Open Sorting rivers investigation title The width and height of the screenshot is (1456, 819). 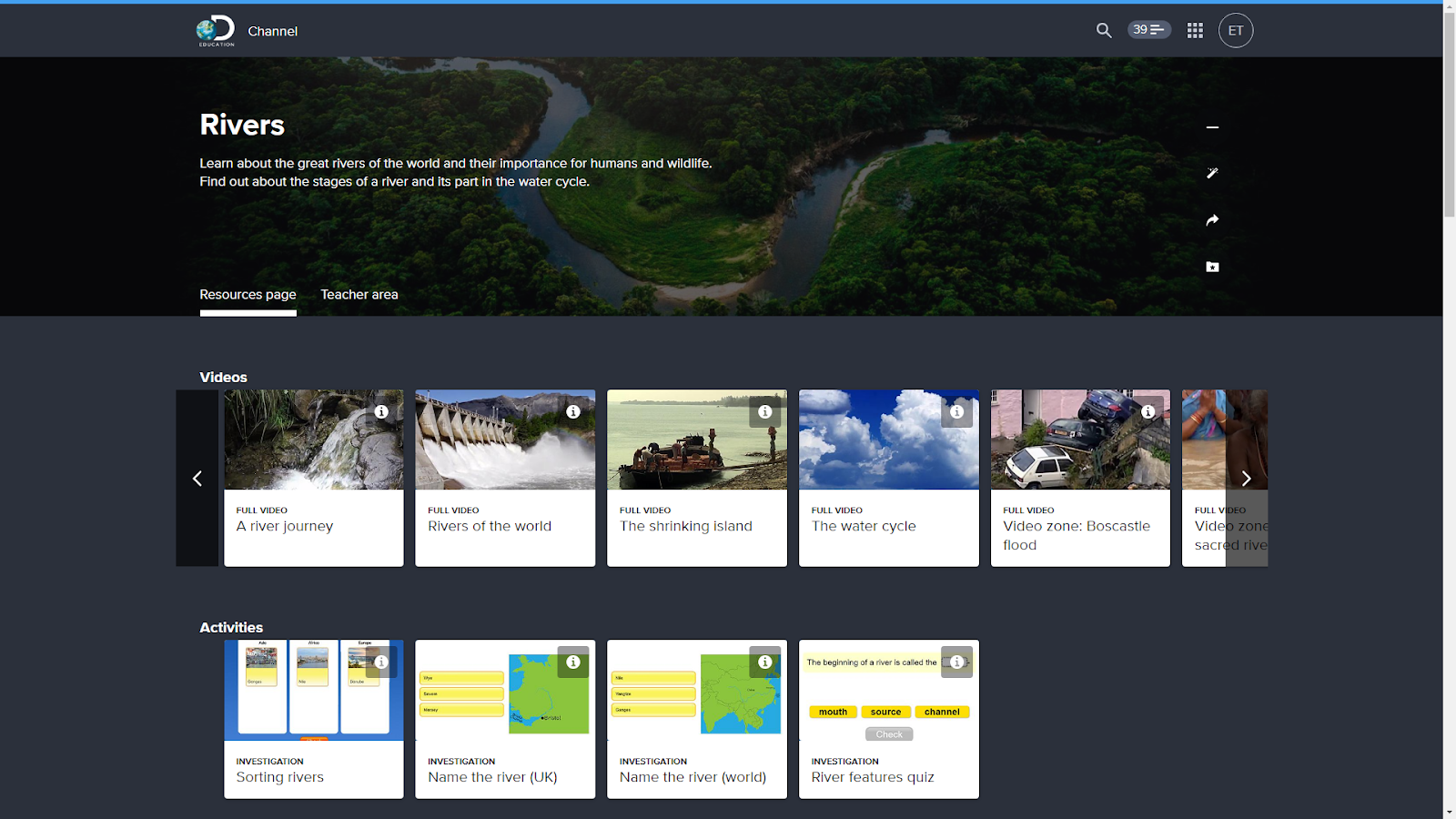pyautogui.click(x=280, y=777)
